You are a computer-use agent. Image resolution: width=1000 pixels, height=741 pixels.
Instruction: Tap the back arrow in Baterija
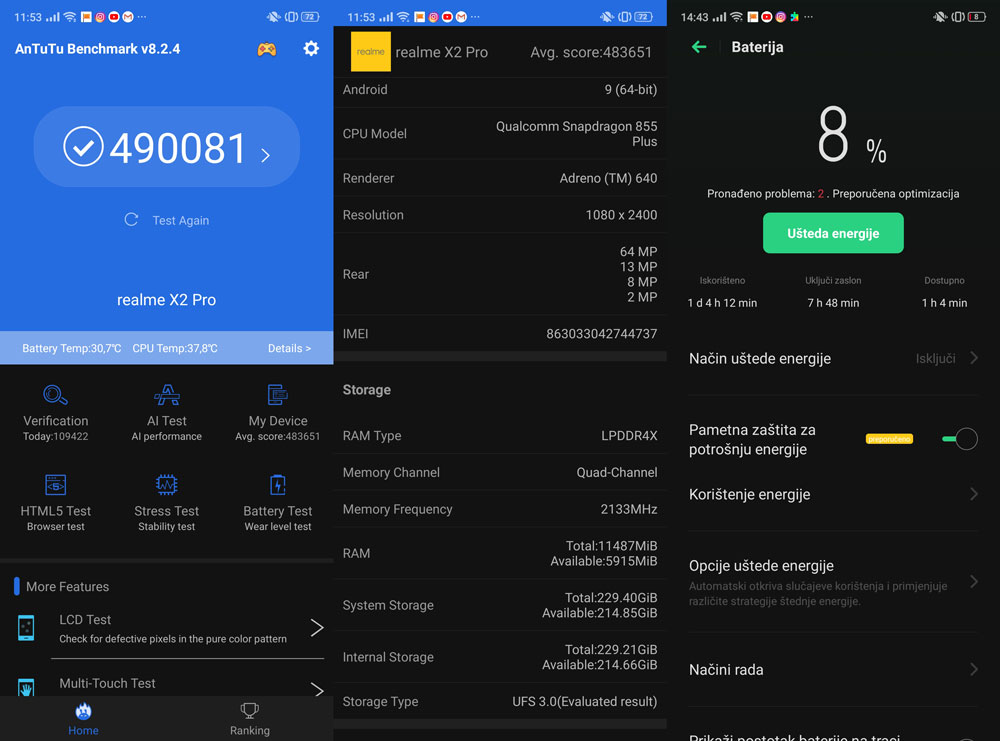[699, 47]
